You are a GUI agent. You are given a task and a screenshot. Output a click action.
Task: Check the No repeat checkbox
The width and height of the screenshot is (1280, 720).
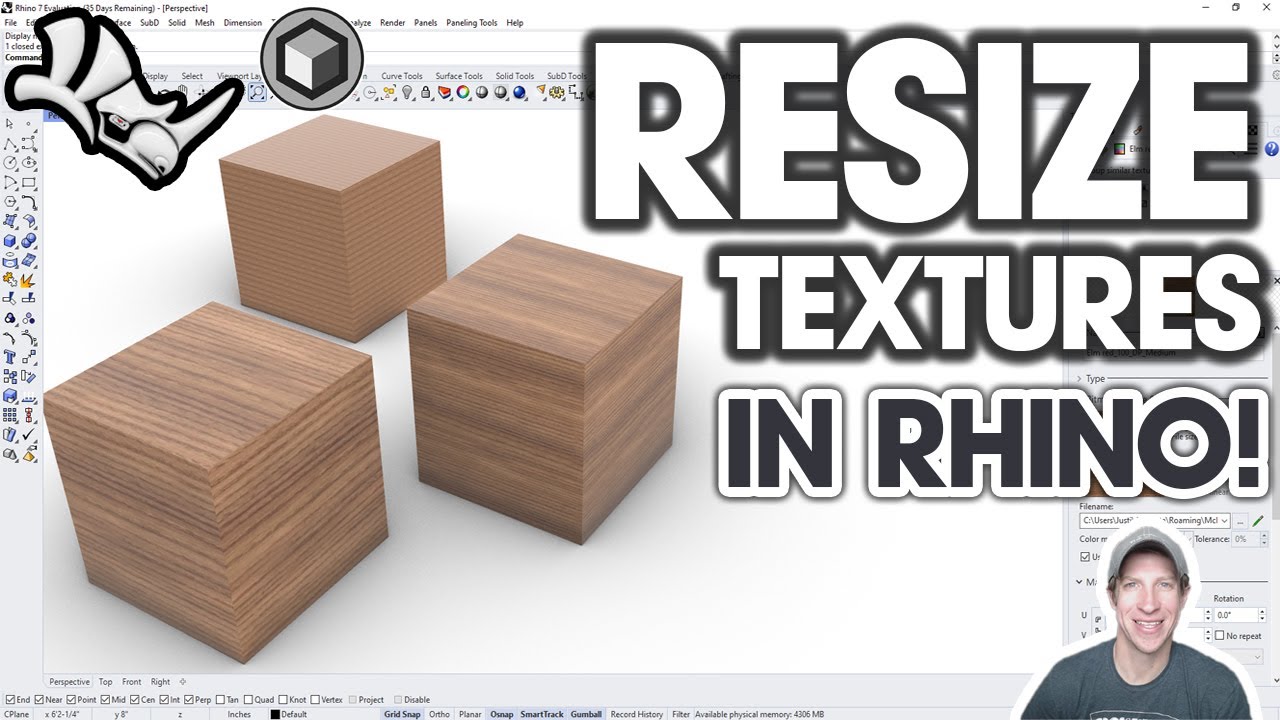click(1220, 635)
